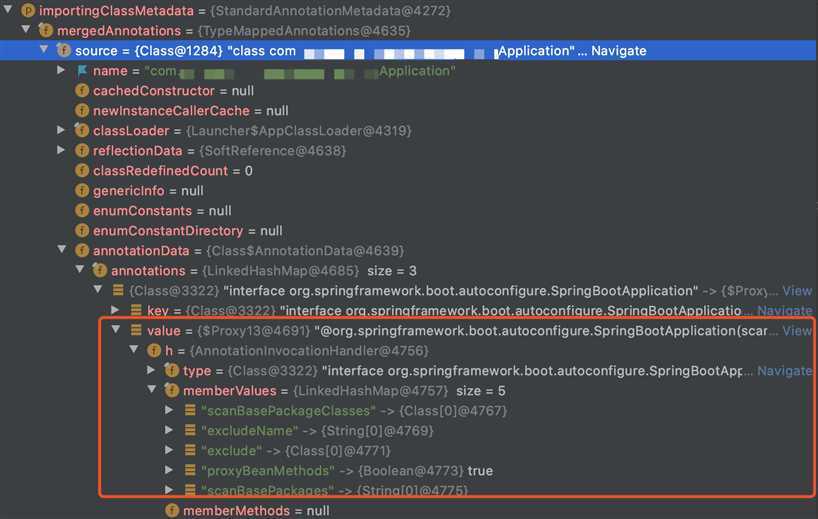
Task: Click the type field icon
Action: (x=172, y=370)
